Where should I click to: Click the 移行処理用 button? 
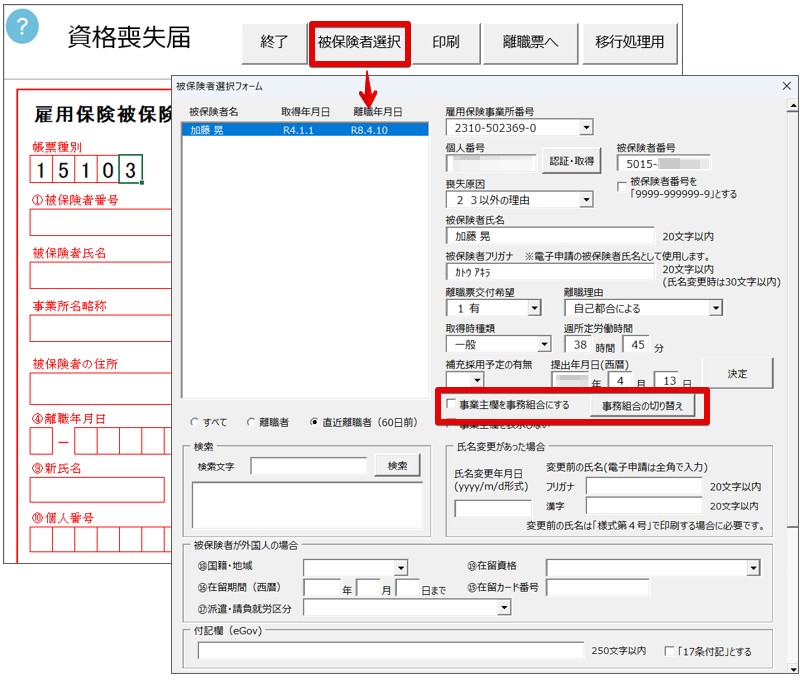[629, 42]
